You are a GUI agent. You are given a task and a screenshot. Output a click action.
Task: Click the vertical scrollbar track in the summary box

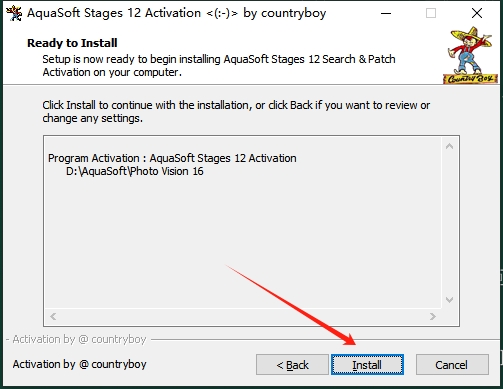(449, 223)
